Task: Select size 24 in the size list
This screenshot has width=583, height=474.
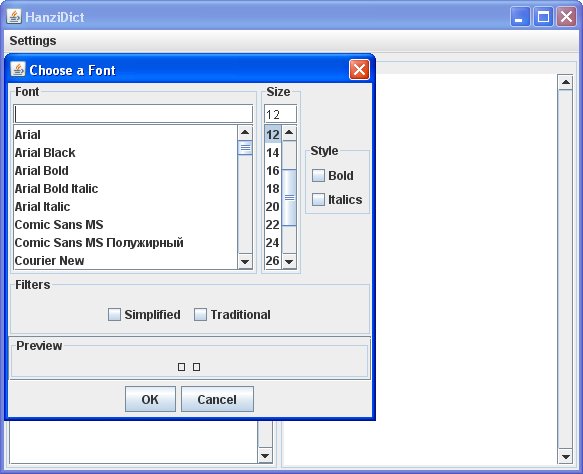Action: pyautogui.click(x=273, y=243)
